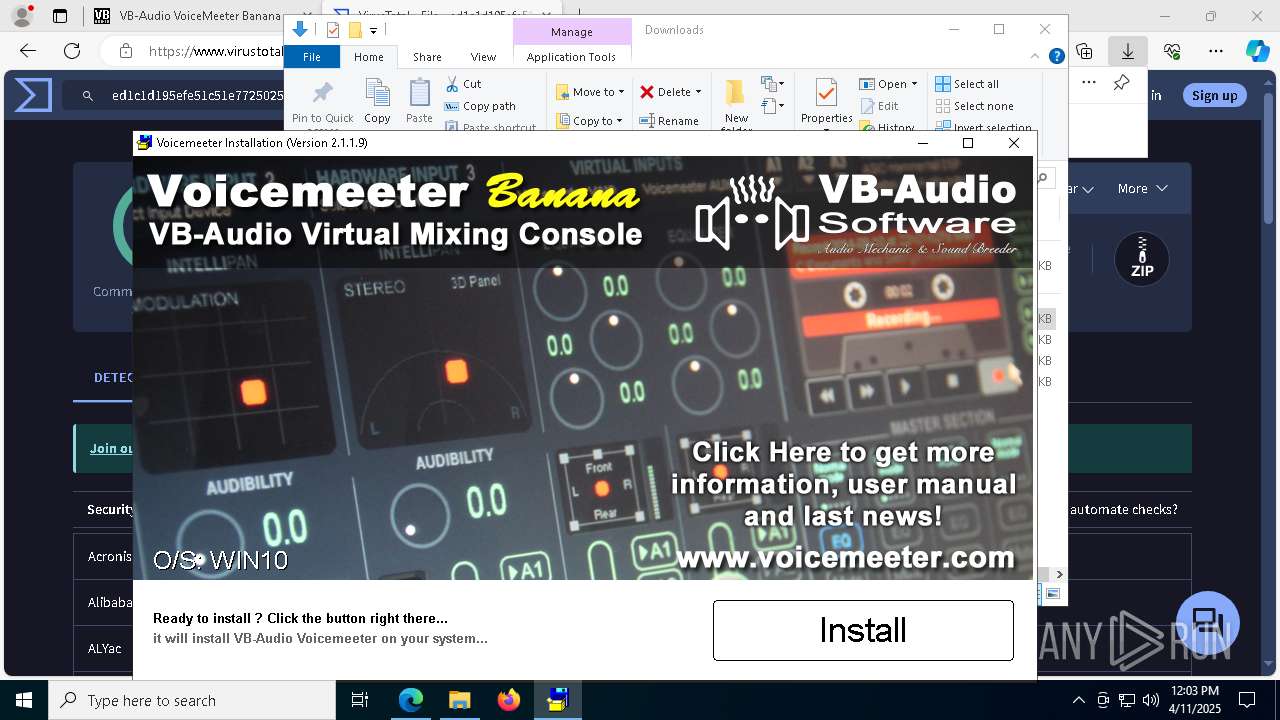Expand the VirusTotal More dropdown
This screenshot has width=1280, height=720.
(1142, 188)
